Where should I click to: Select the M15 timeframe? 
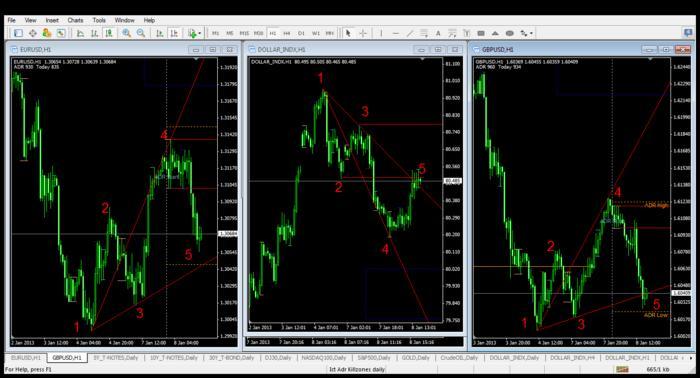click(244, 33)
